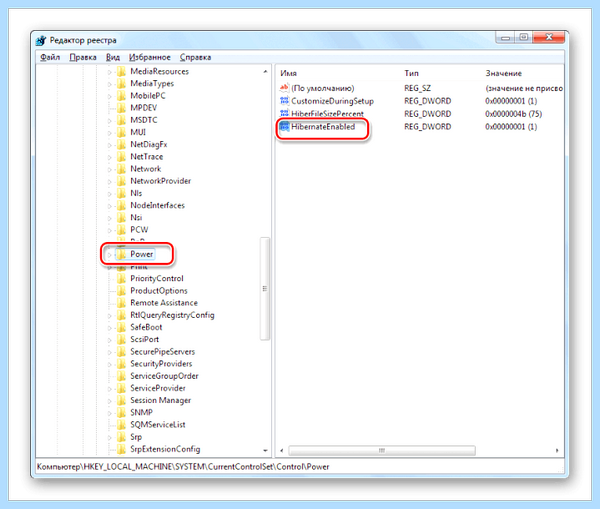Select the SecurityProviders key
Image resolution: width=600 pixels, height=509 pixels.
(161, 364)
